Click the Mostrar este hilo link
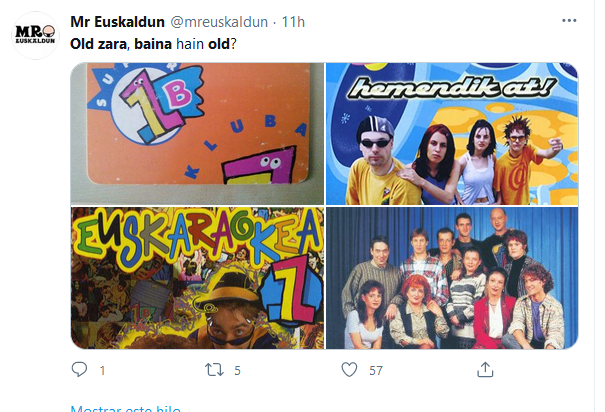Screen dimensions: 605x412 point(126,408)
